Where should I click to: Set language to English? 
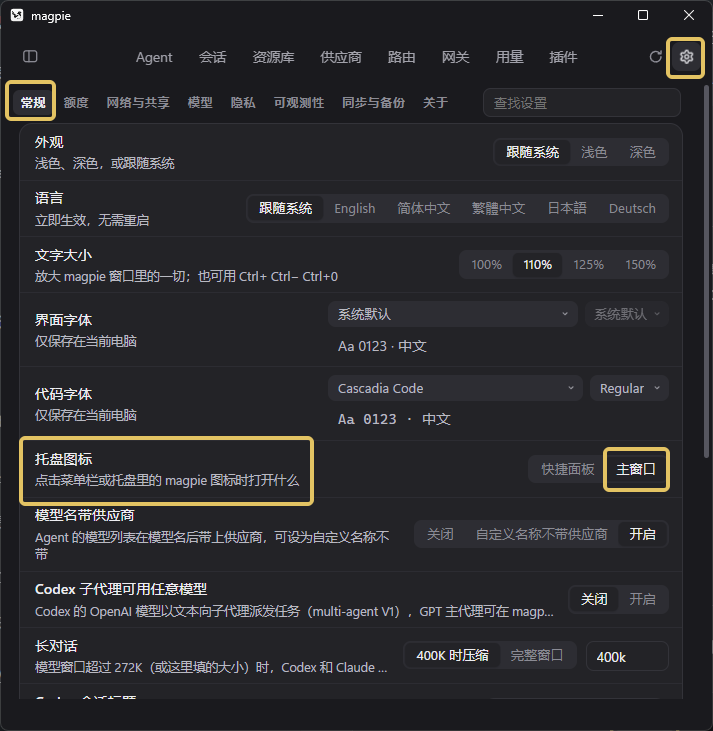tap(355, 208)
